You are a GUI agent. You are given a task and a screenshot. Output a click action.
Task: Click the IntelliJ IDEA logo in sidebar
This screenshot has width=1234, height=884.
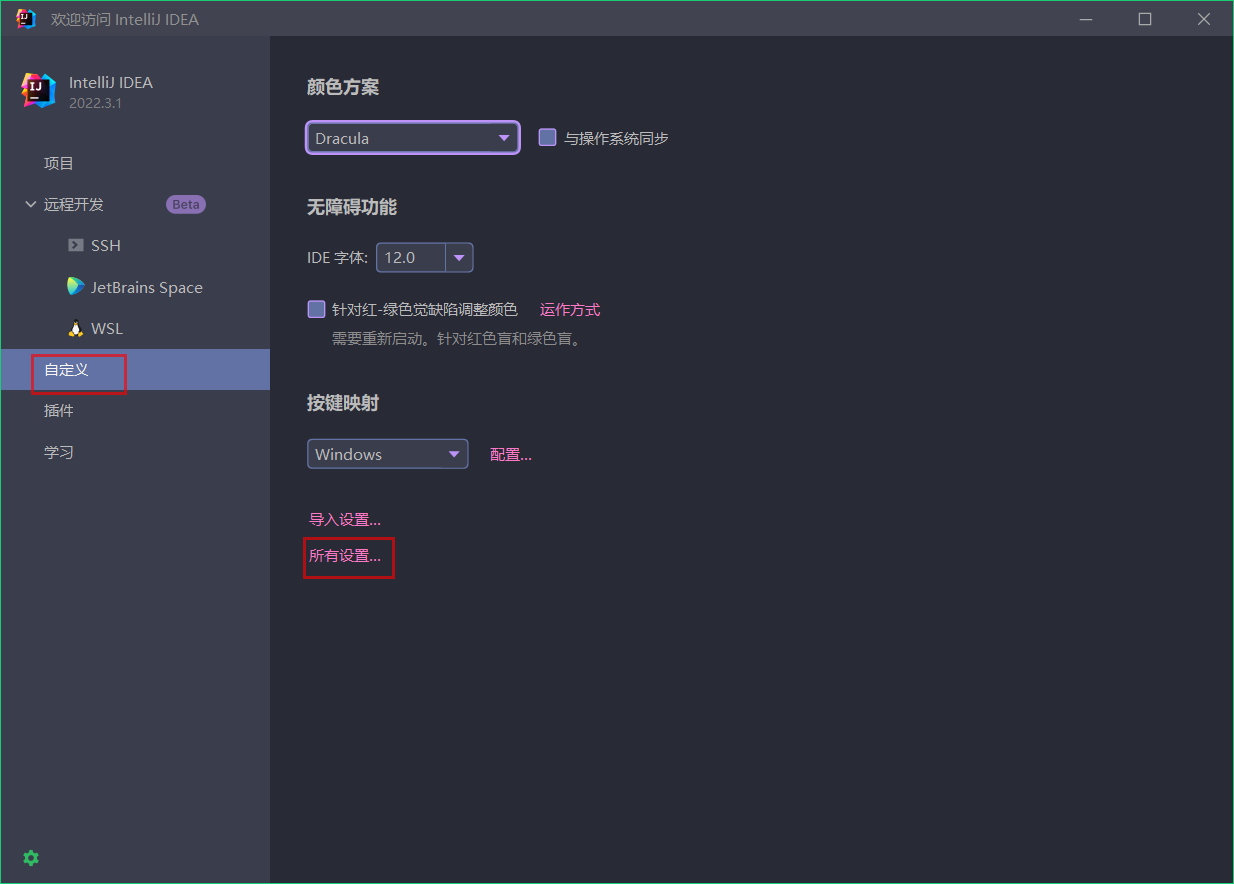pyautogui.click(x=39, y=90)
